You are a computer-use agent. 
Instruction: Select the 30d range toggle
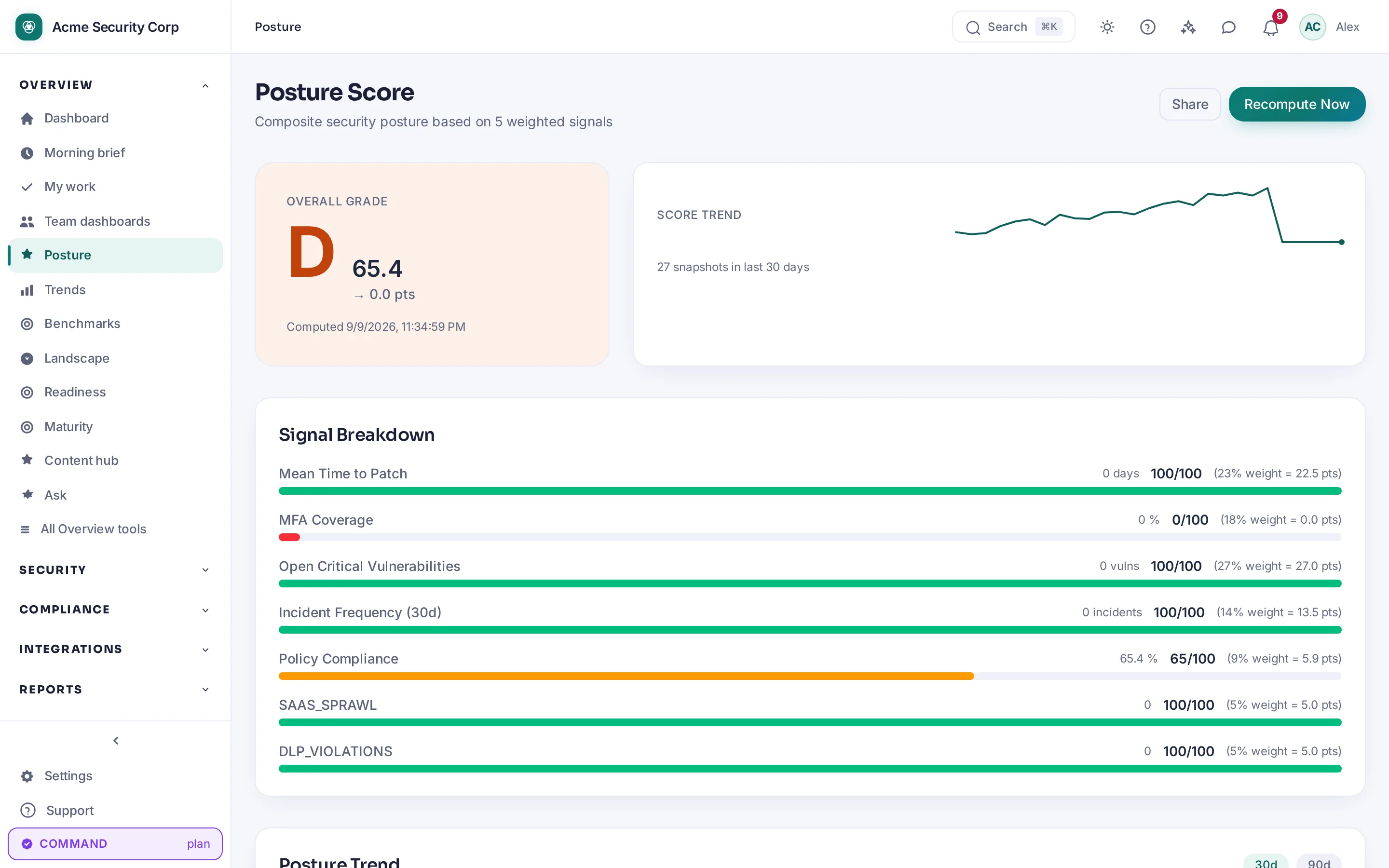click(1266, 862)
